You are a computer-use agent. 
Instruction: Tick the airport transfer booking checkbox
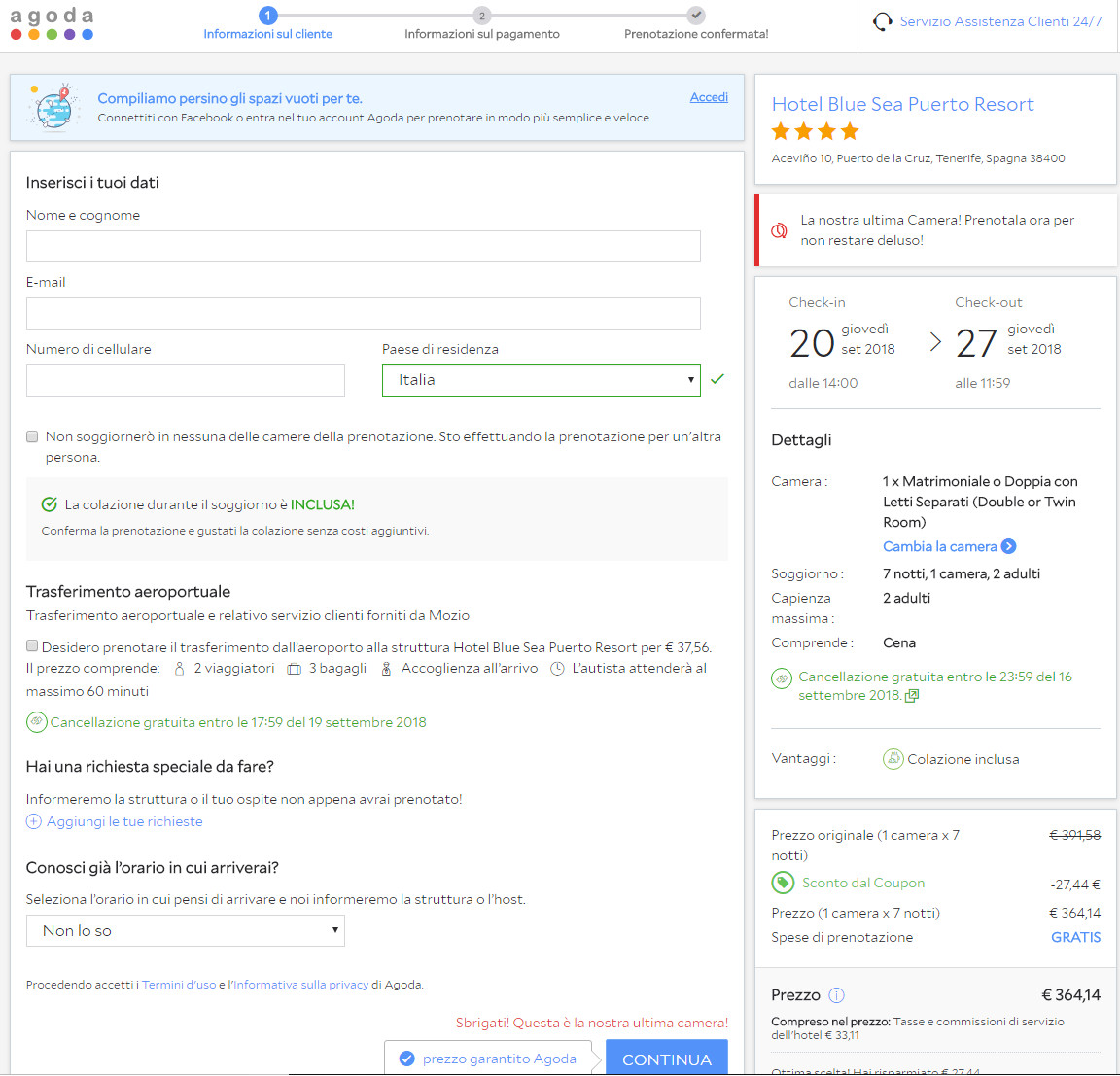point(32,646)
